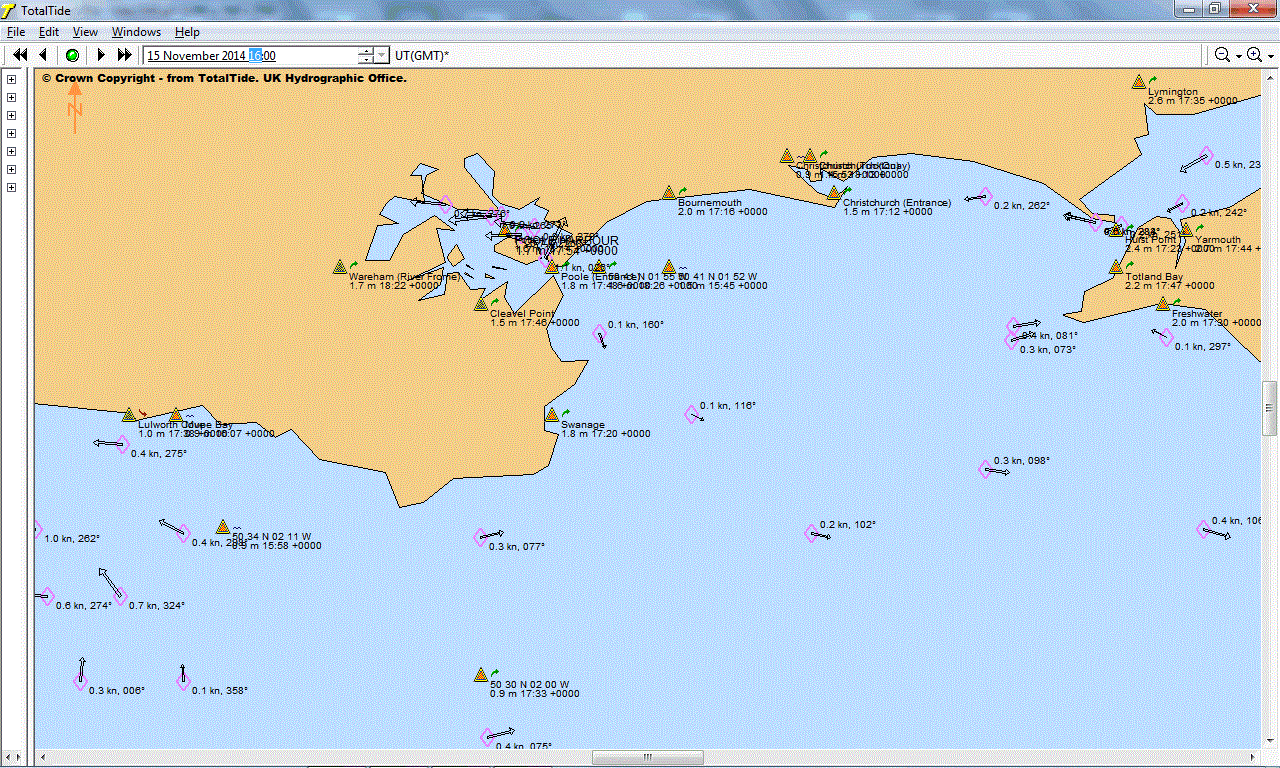The width and height of the screenshot is (1280, 768).
Task: Click the horizontal scrollbar thumb at bottom
Action: [x=647, y=758]
